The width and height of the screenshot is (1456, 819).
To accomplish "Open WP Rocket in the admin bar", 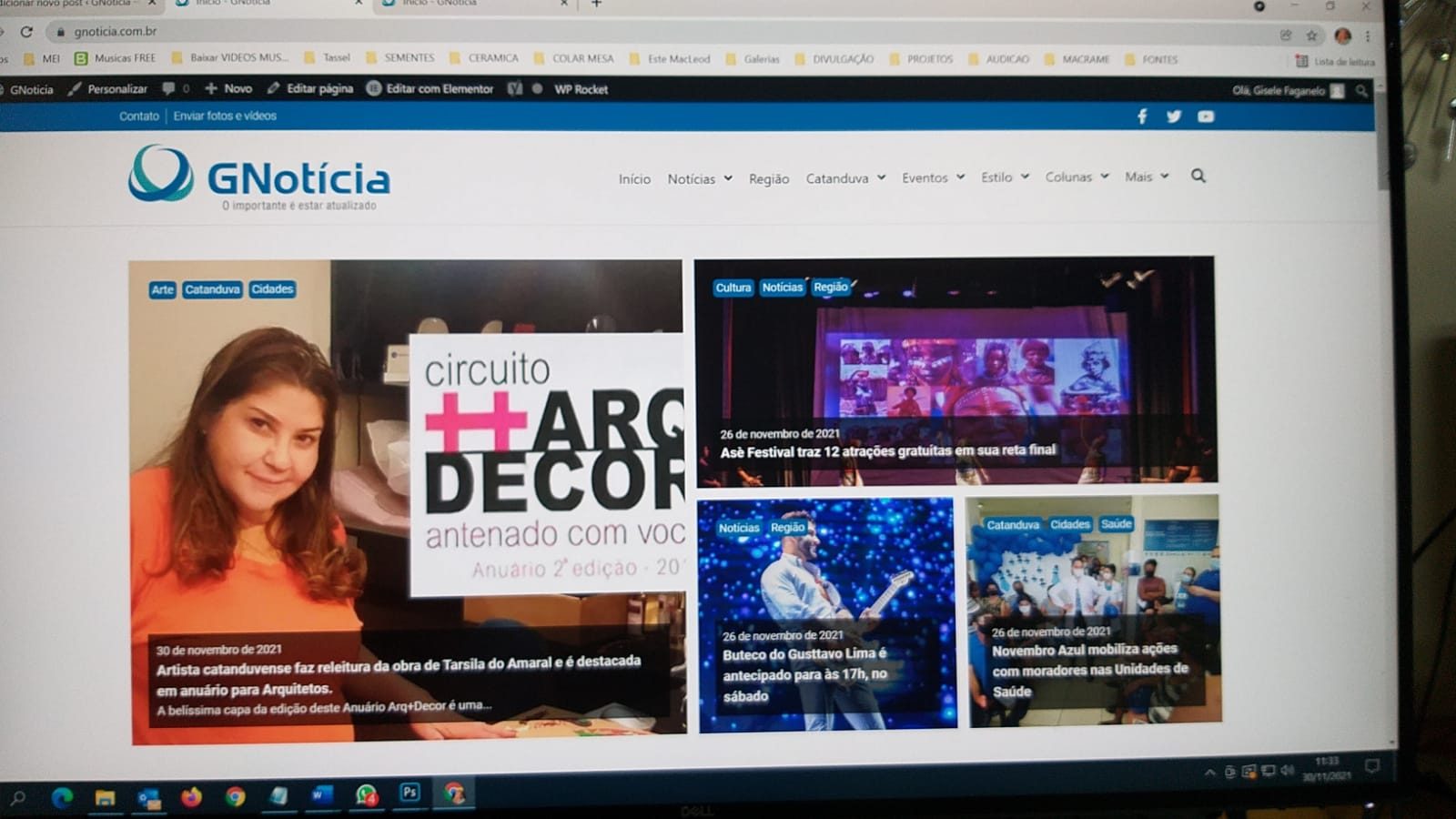I will 581,89.
